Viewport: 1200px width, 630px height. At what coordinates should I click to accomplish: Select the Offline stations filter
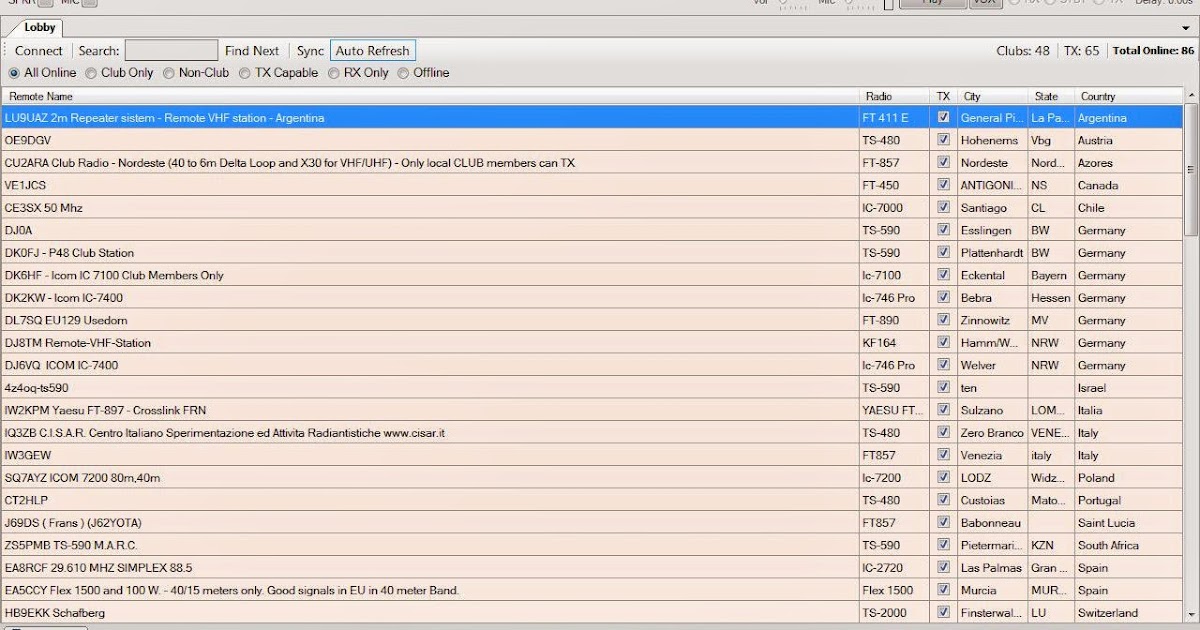pos(403,72)
